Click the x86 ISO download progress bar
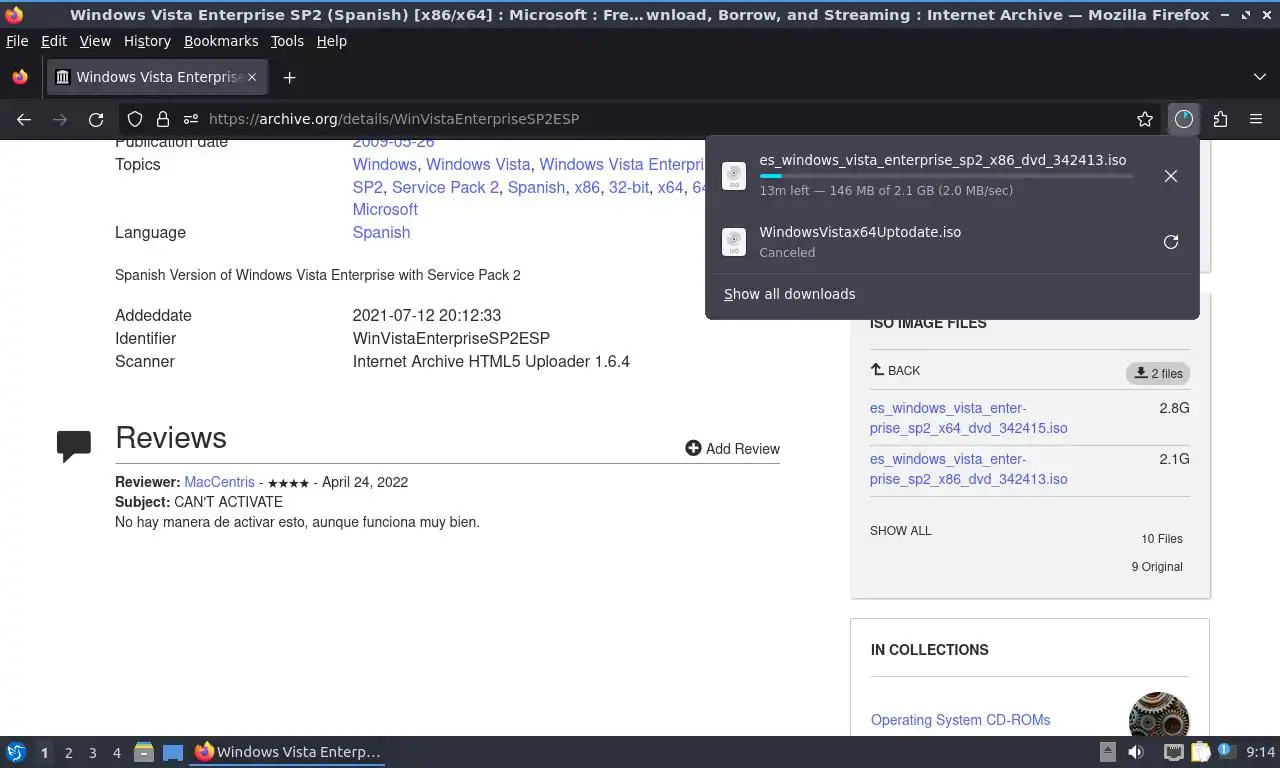This screenshot has height=768, width=1280. (x=945, y=176)
